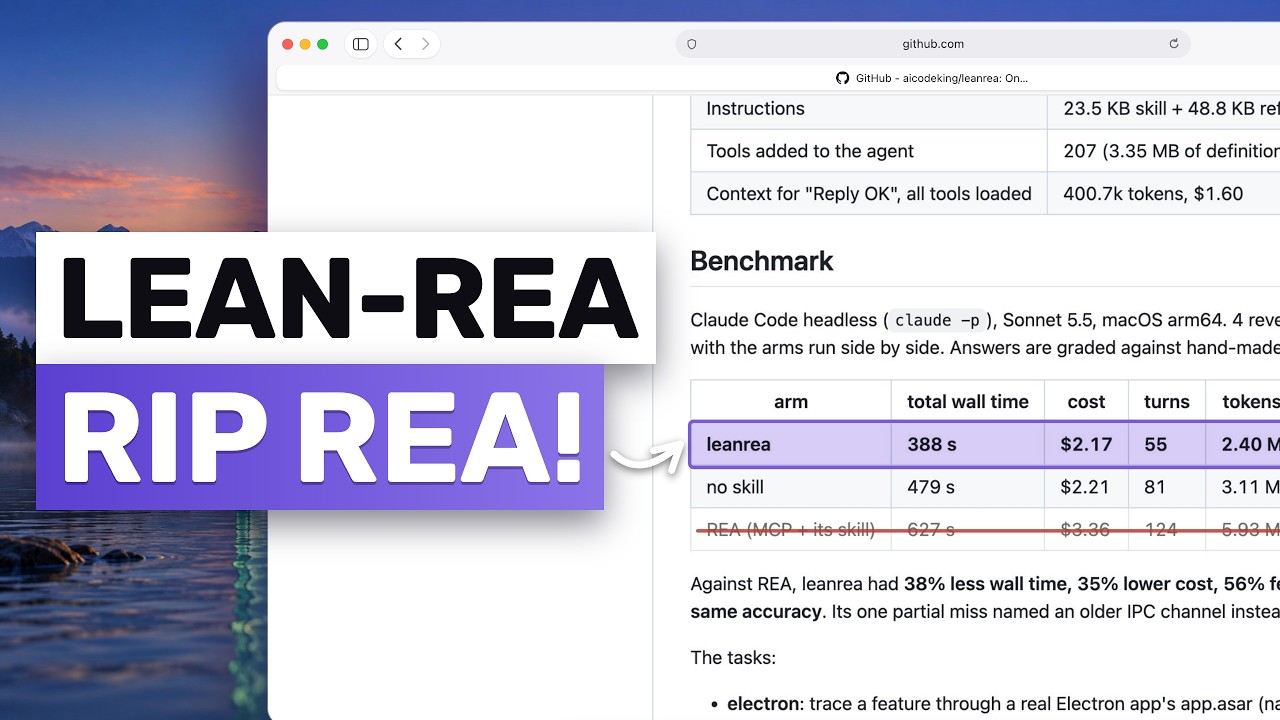
Task: Close the Safari window
Action: pos(288,44)
